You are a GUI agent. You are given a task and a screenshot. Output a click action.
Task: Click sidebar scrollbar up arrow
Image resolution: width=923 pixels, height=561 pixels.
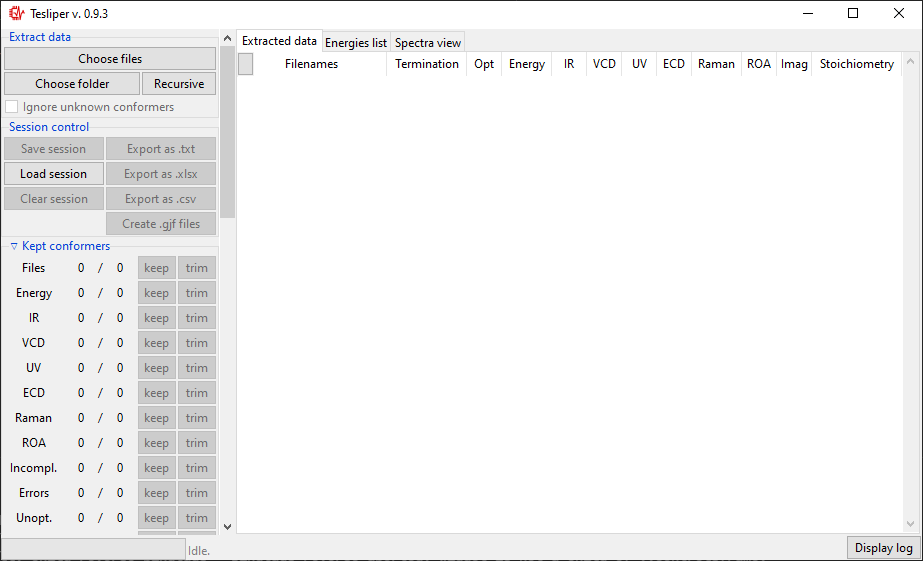227,38
